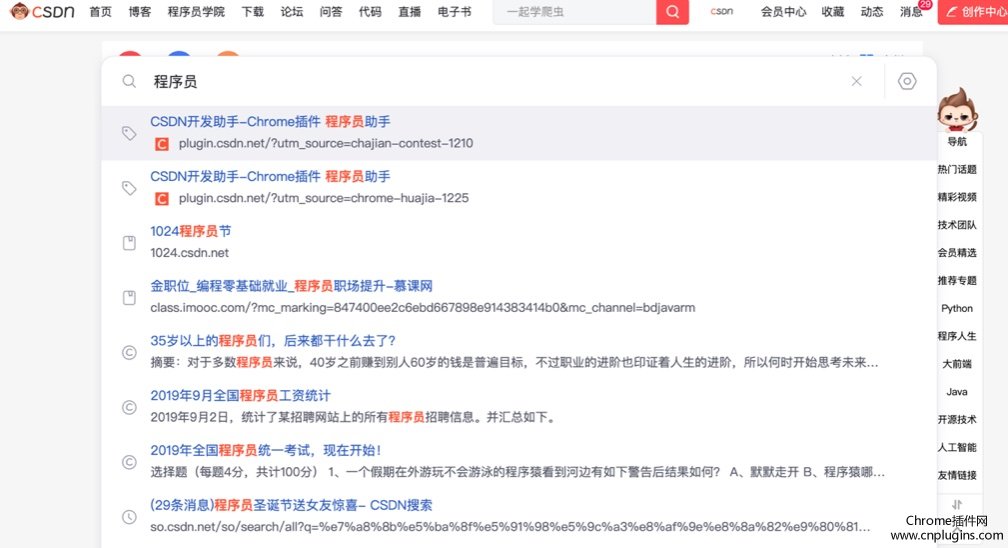Open 动态 link in header
Viewport: 1008px width, 548px height.
(872, 12)
